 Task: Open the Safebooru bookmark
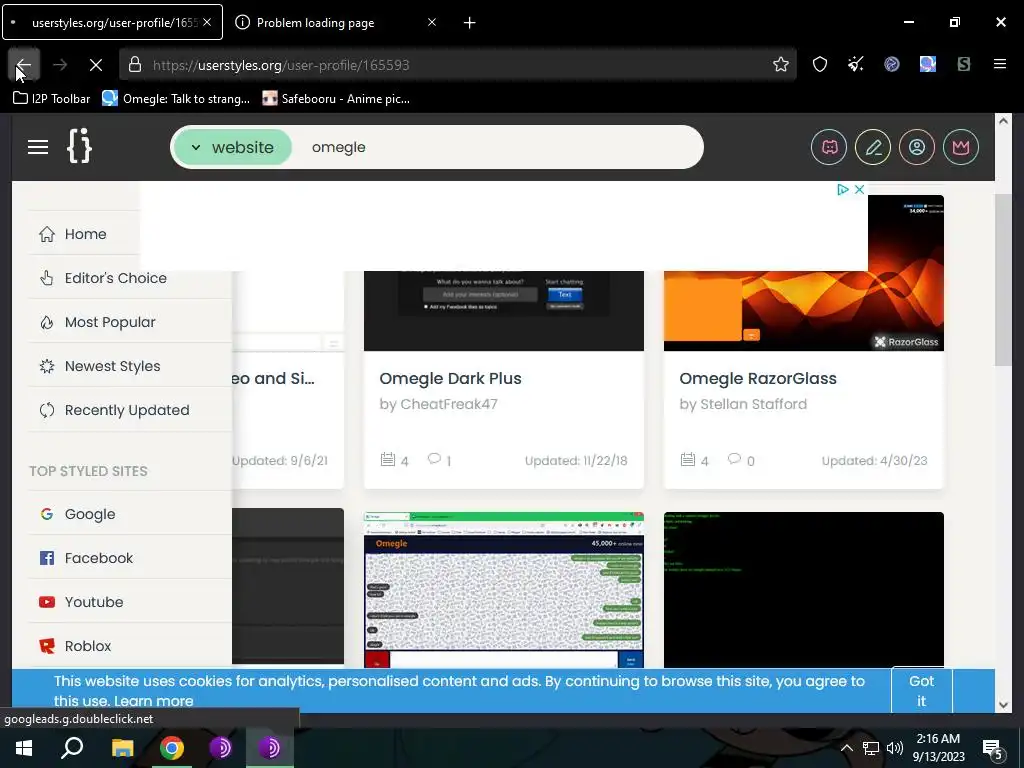tap(336, 99)
